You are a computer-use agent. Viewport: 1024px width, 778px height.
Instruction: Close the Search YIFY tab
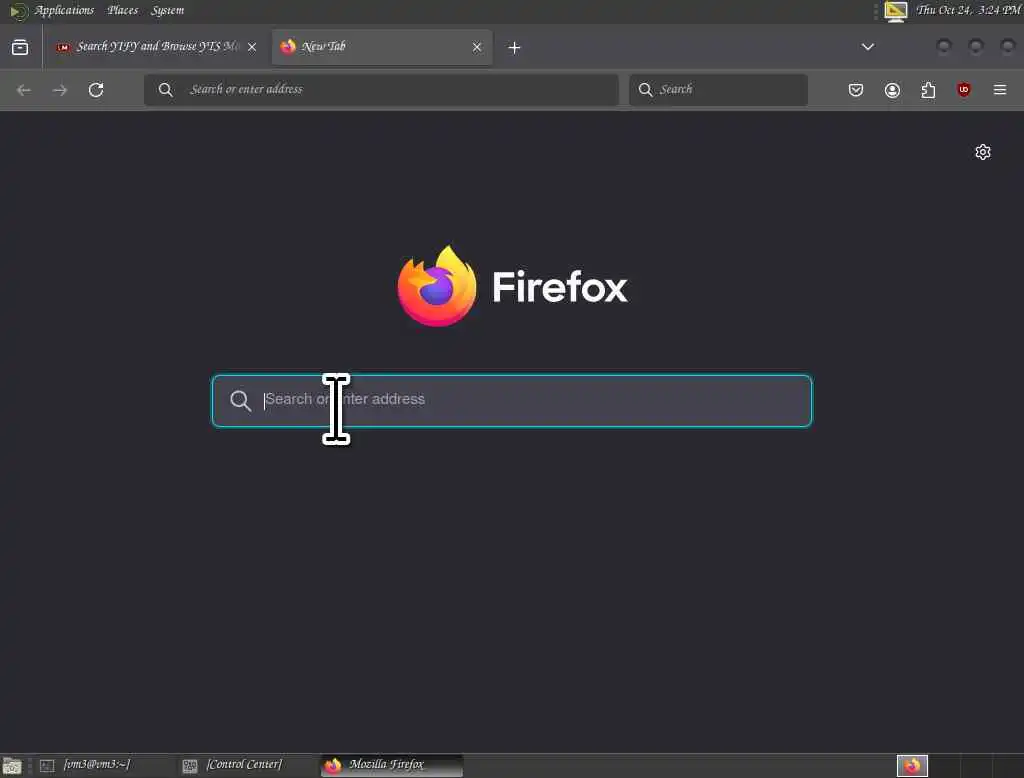click(252, 47)
